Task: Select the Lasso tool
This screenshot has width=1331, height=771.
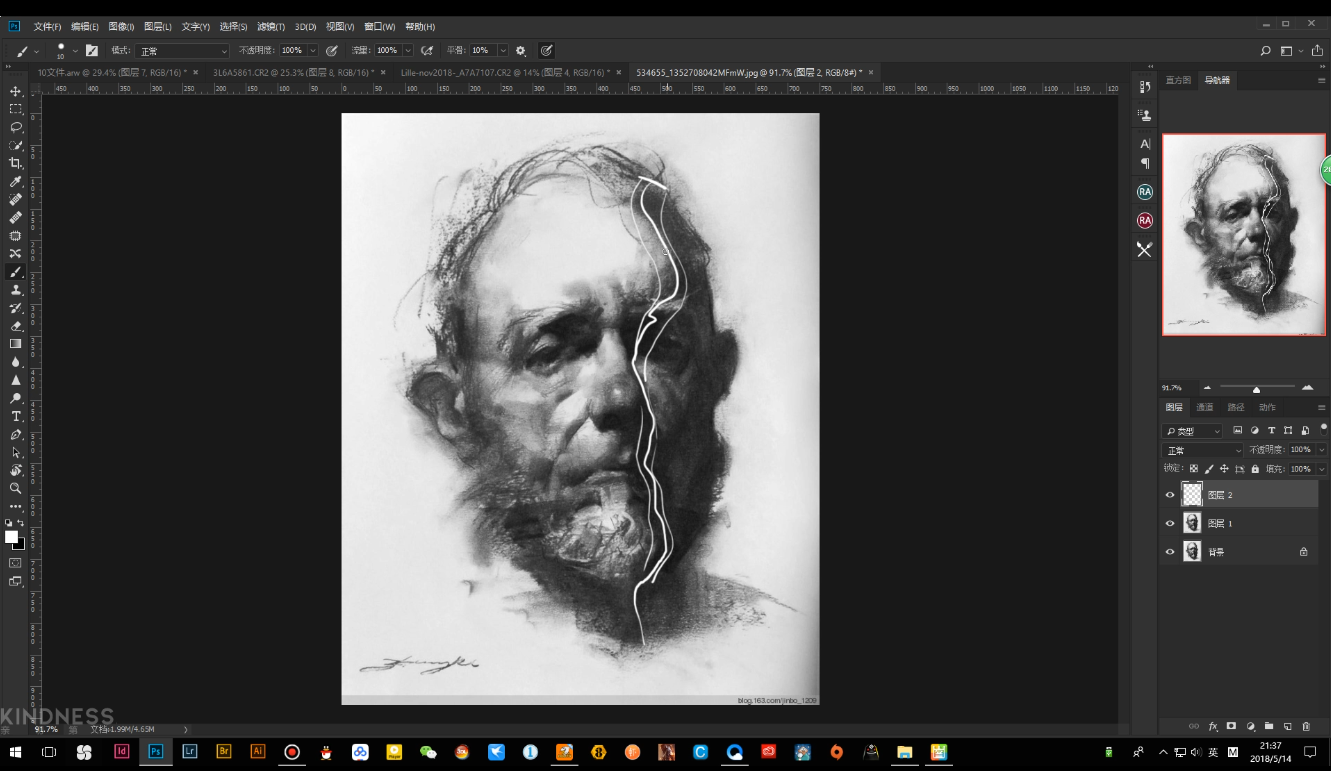Action: pos(15,127)
